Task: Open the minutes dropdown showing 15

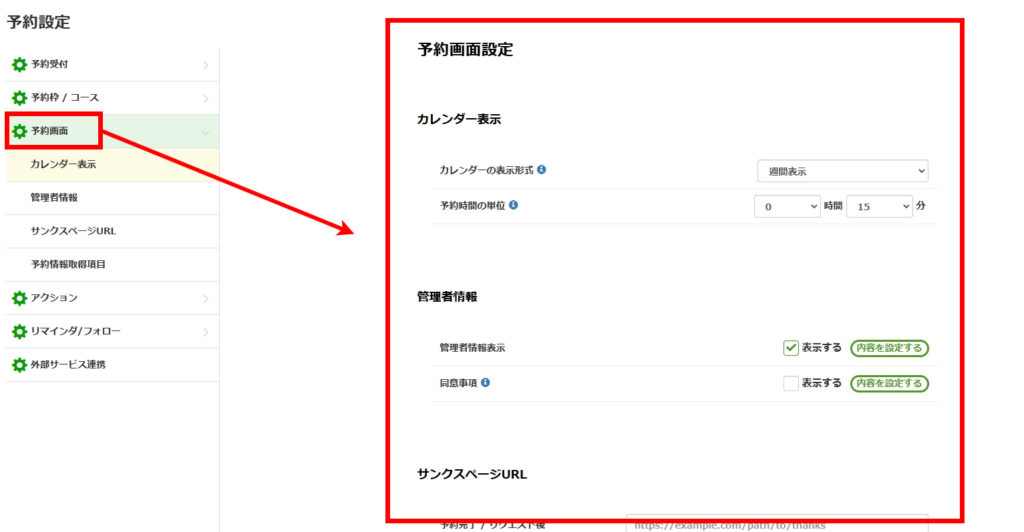Action: click(880, 206)
